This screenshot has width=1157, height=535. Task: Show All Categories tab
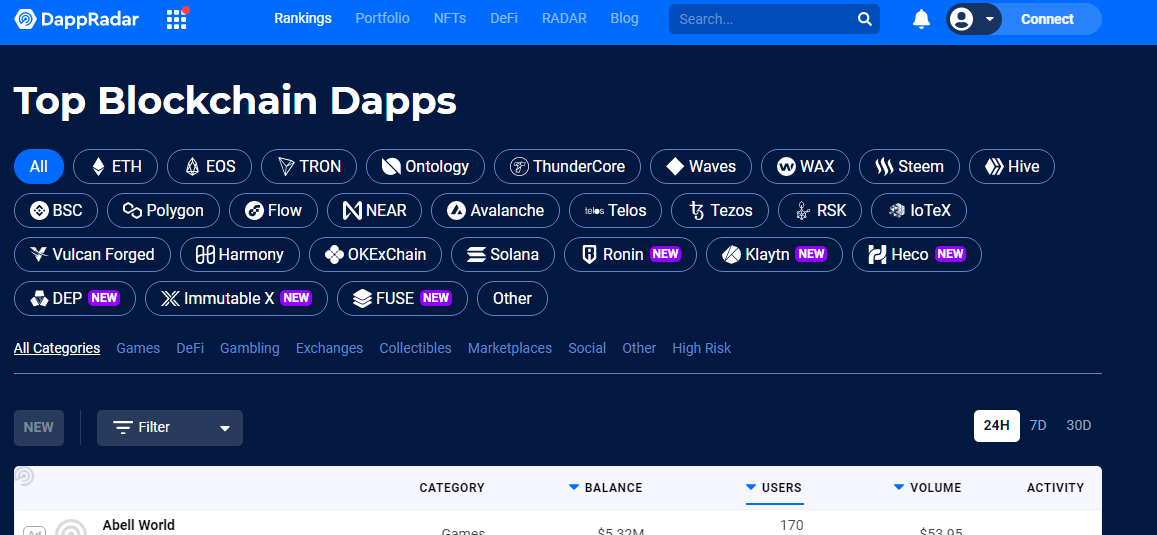[57, 348]
